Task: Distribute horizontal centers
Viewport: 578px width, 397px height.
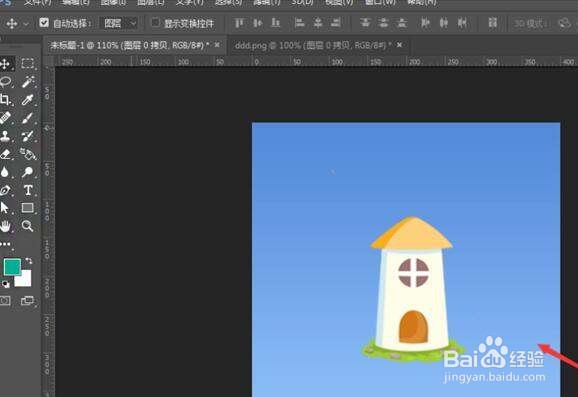Action: (444, 23)
